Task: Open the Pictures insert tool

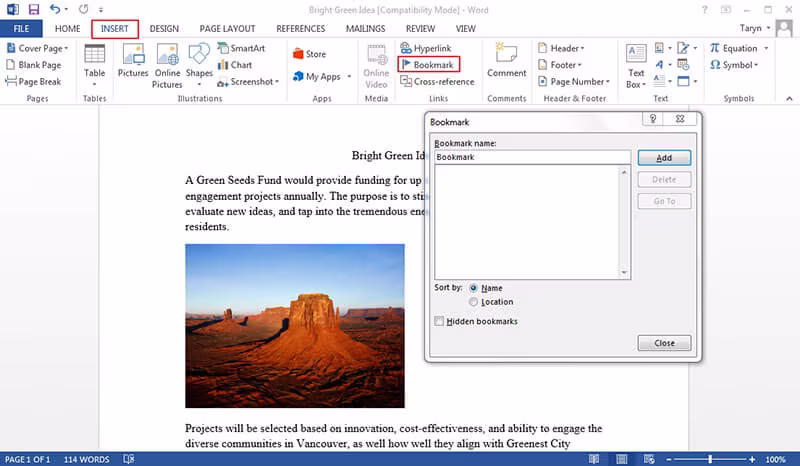Action: [x=133, y=60]
